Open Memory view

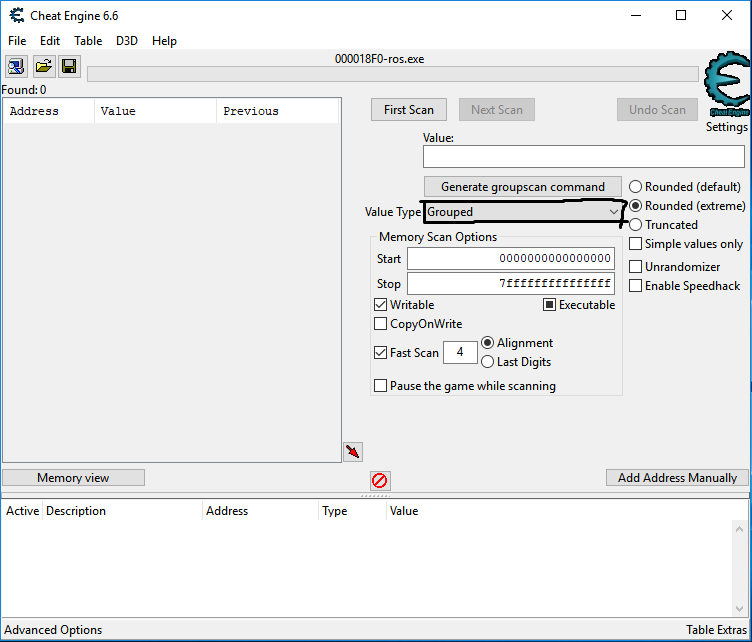coord(73,478)
